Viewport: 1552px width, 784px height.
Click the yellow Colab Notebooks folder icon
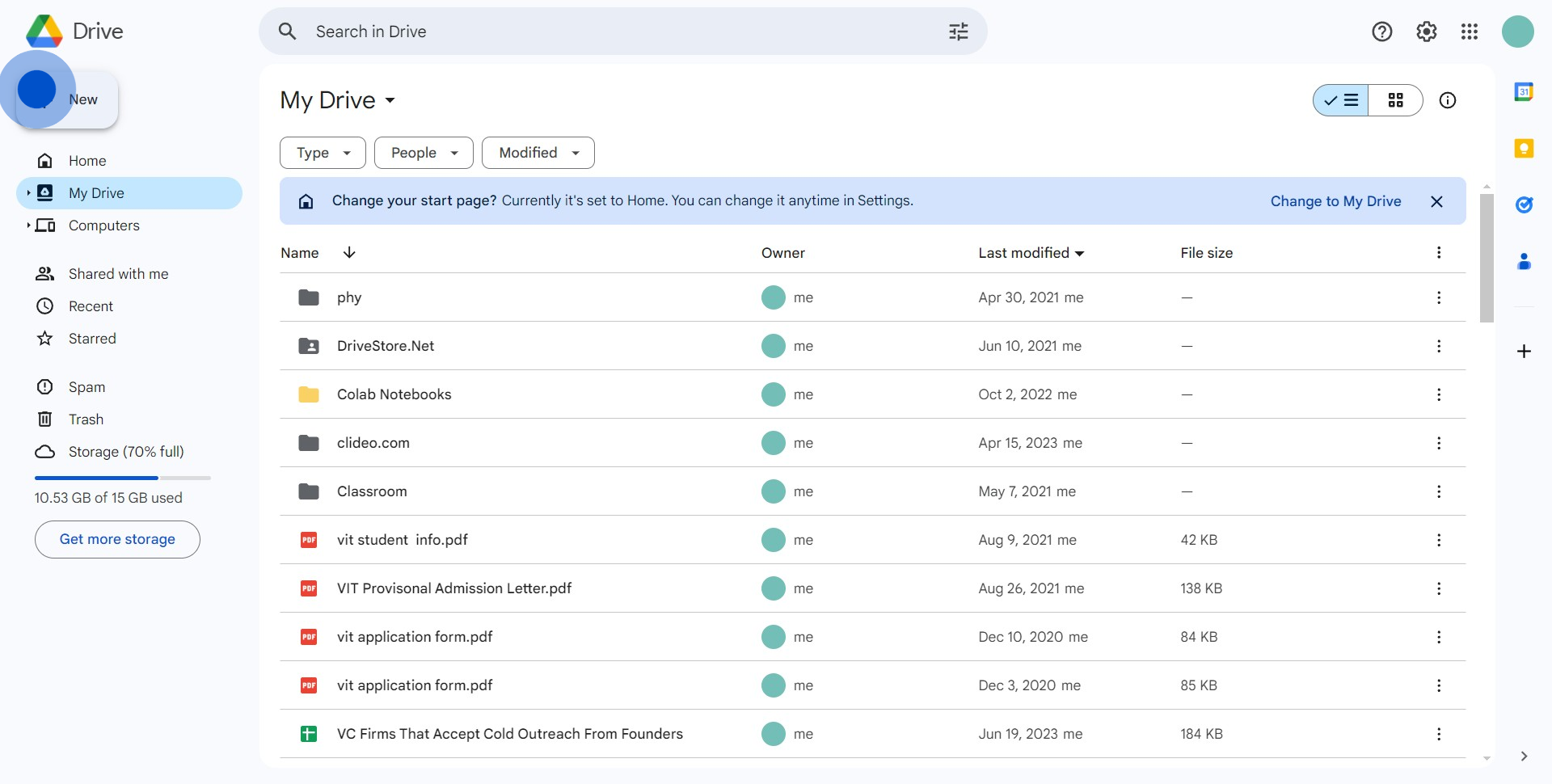tap(309, 394)
